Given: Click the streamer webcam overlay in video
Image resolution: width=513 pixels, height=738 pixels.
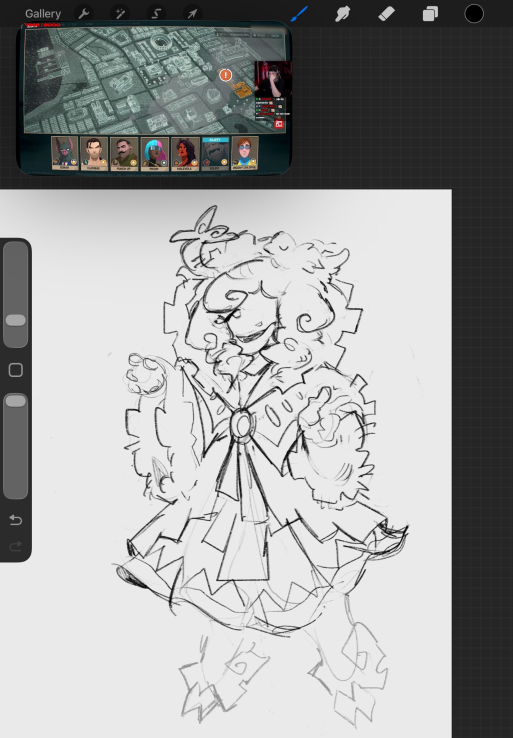Looking at the screenshot, I should click(273, 79).
